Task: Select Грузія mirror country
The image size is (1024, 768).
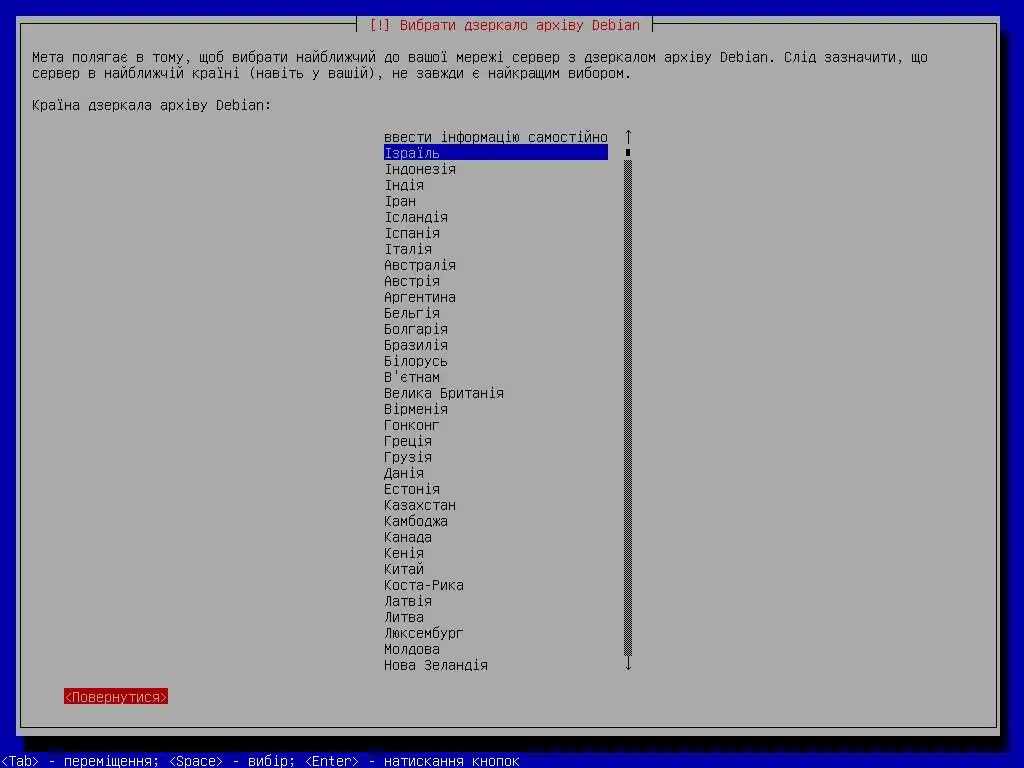Action: (496, 457)
